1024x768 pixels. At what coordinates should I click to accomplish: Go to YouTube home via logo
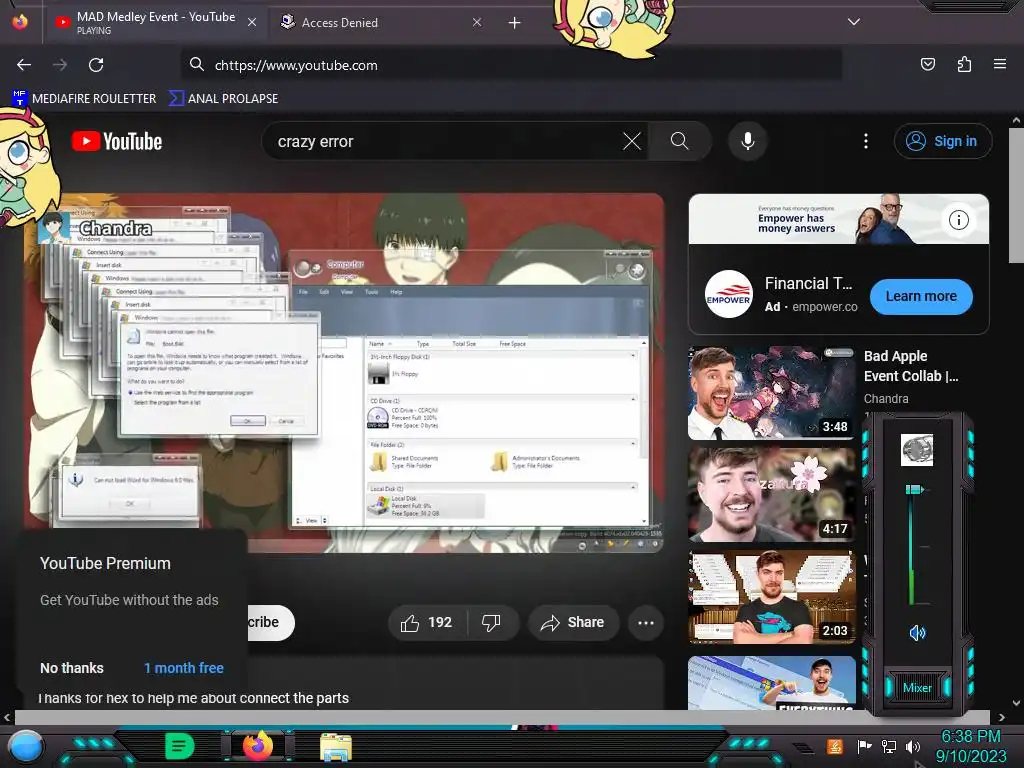click(x=117, y=141)
